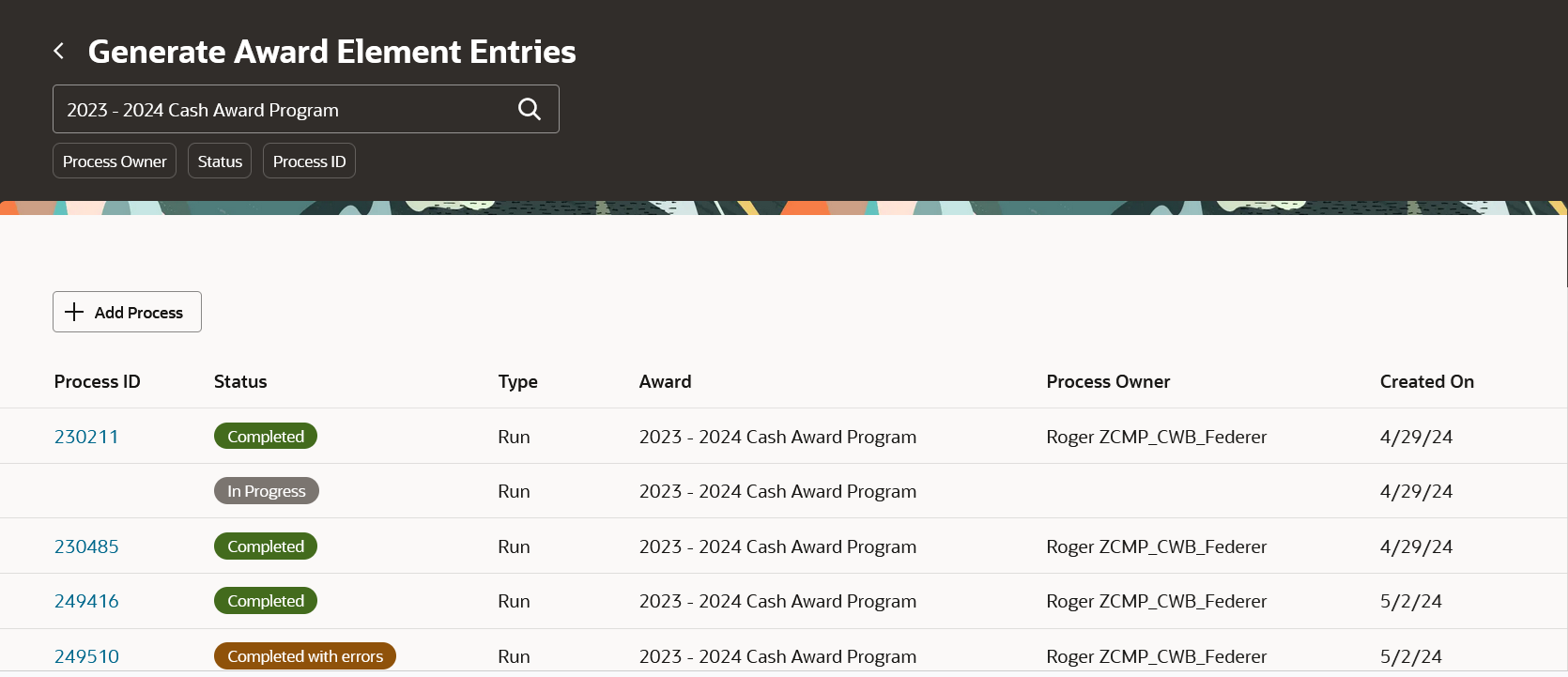The width and height of the screenshot is (1568, 677).
Task: Click the Add Process button
Action: point(127,312)
